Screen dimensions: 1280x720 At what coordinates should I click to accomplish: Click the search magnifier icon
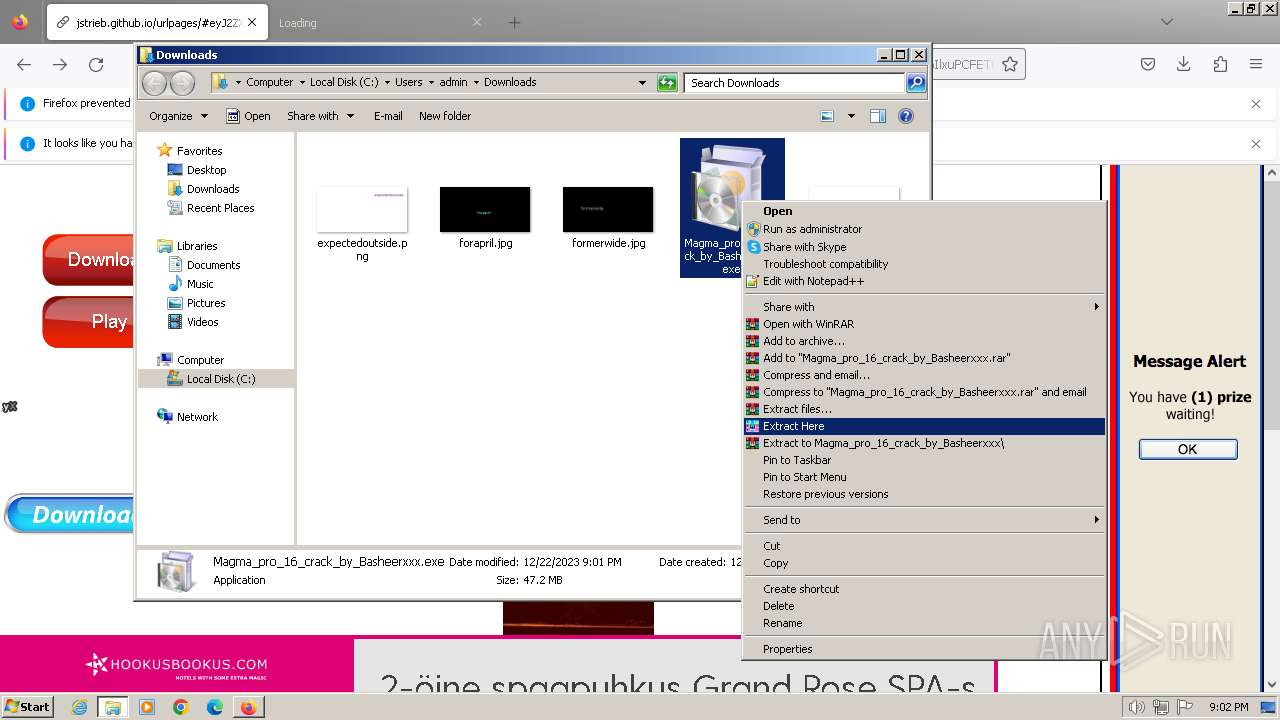(916, 83)
